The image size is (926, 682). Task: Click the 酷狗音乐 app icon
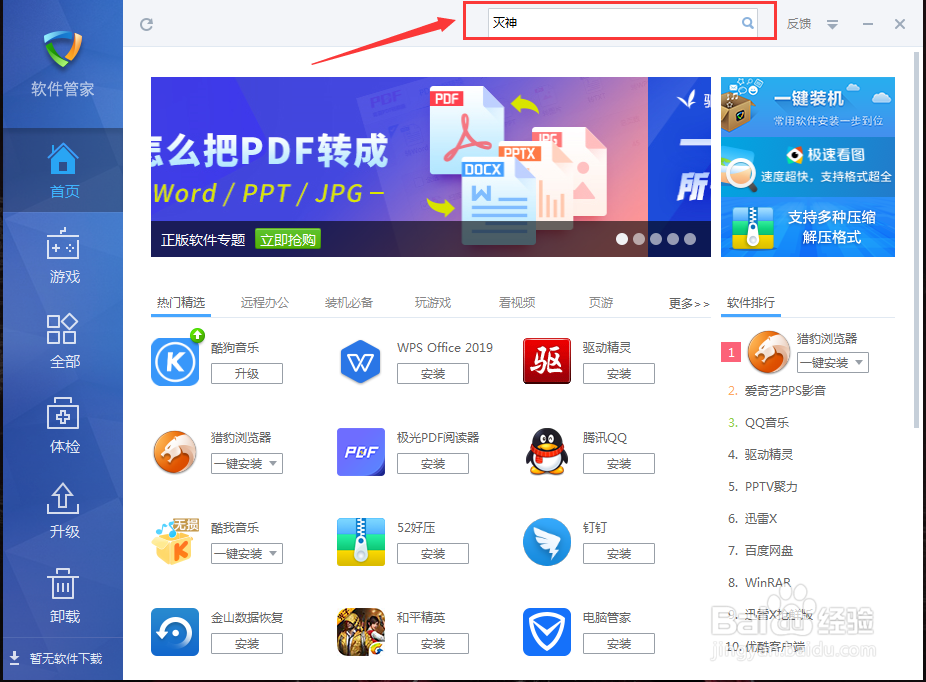tap(175, 361)
